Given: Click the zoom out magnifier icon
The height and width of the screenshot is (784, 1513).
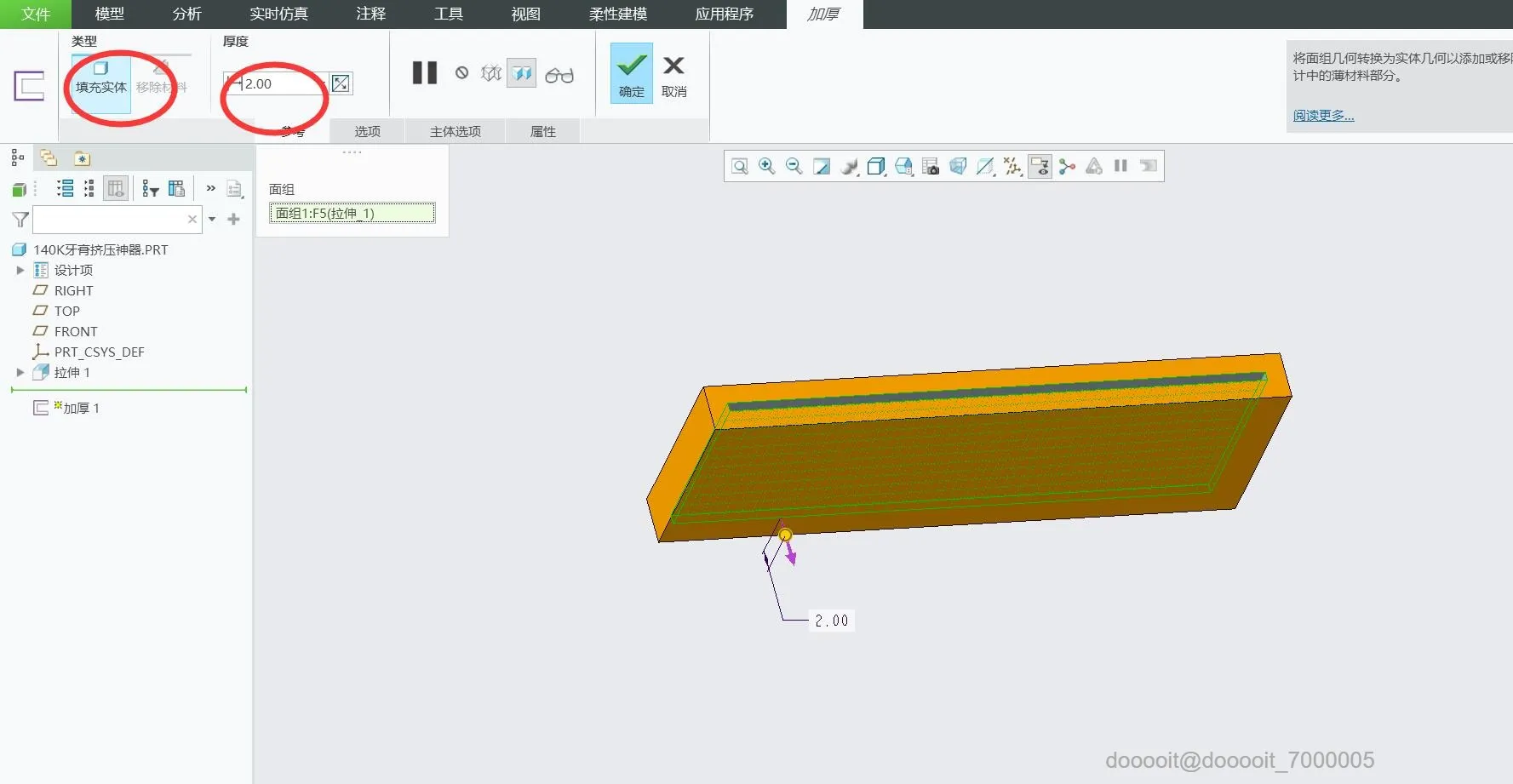Looking at the screenshot, I should click(x=794, y=166).
